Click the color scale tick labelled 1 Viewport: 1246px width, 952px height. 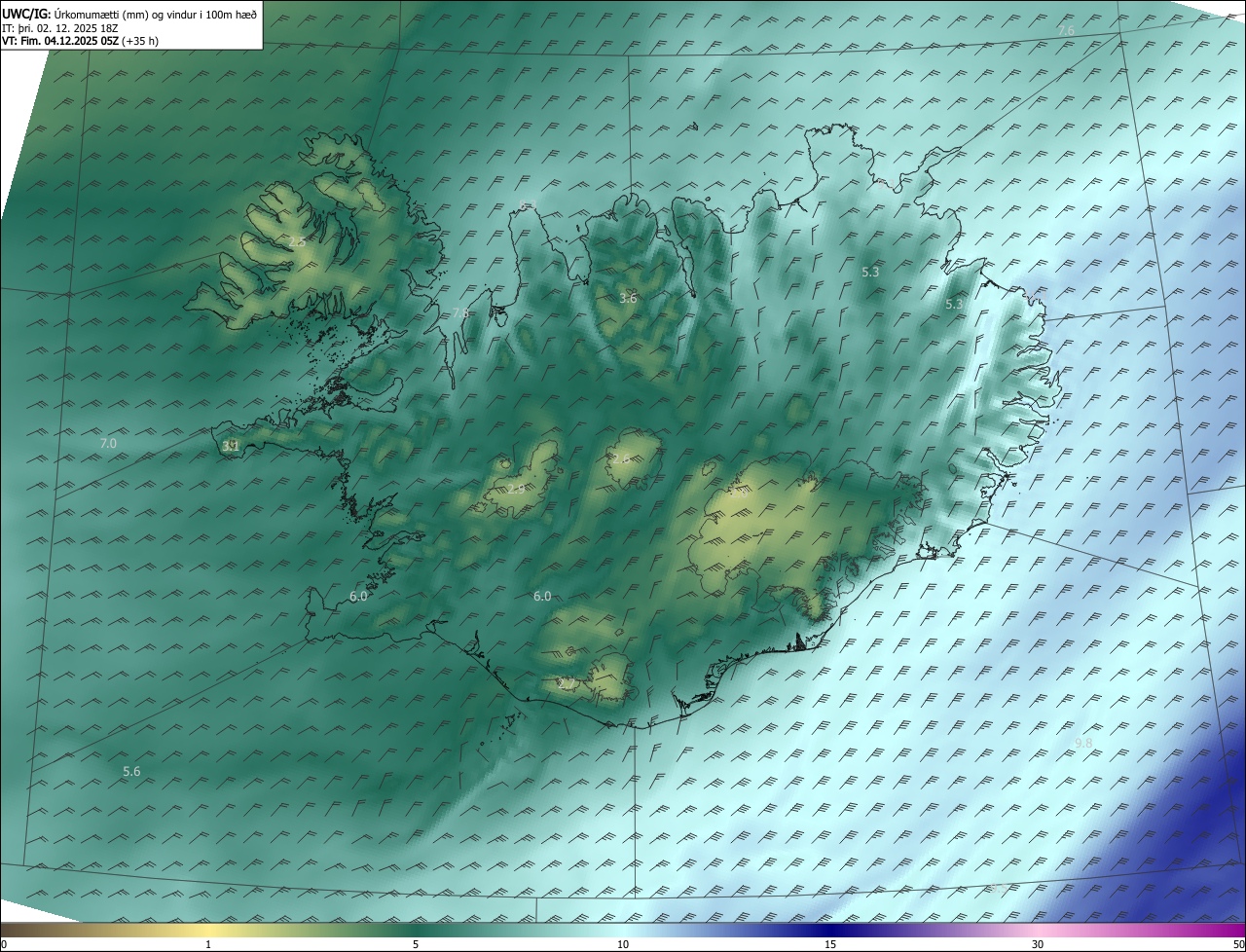[208, 945]
